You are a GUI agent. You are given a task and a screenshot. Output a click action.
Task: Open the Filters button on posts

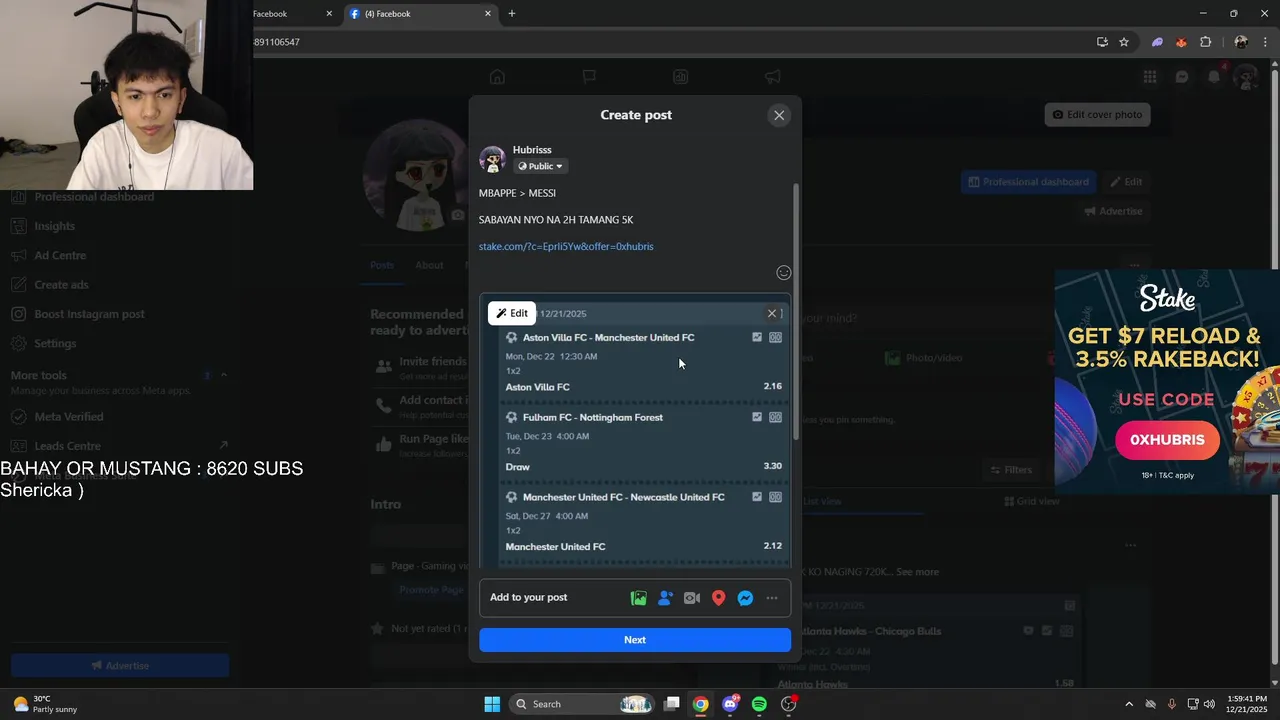1011,470
